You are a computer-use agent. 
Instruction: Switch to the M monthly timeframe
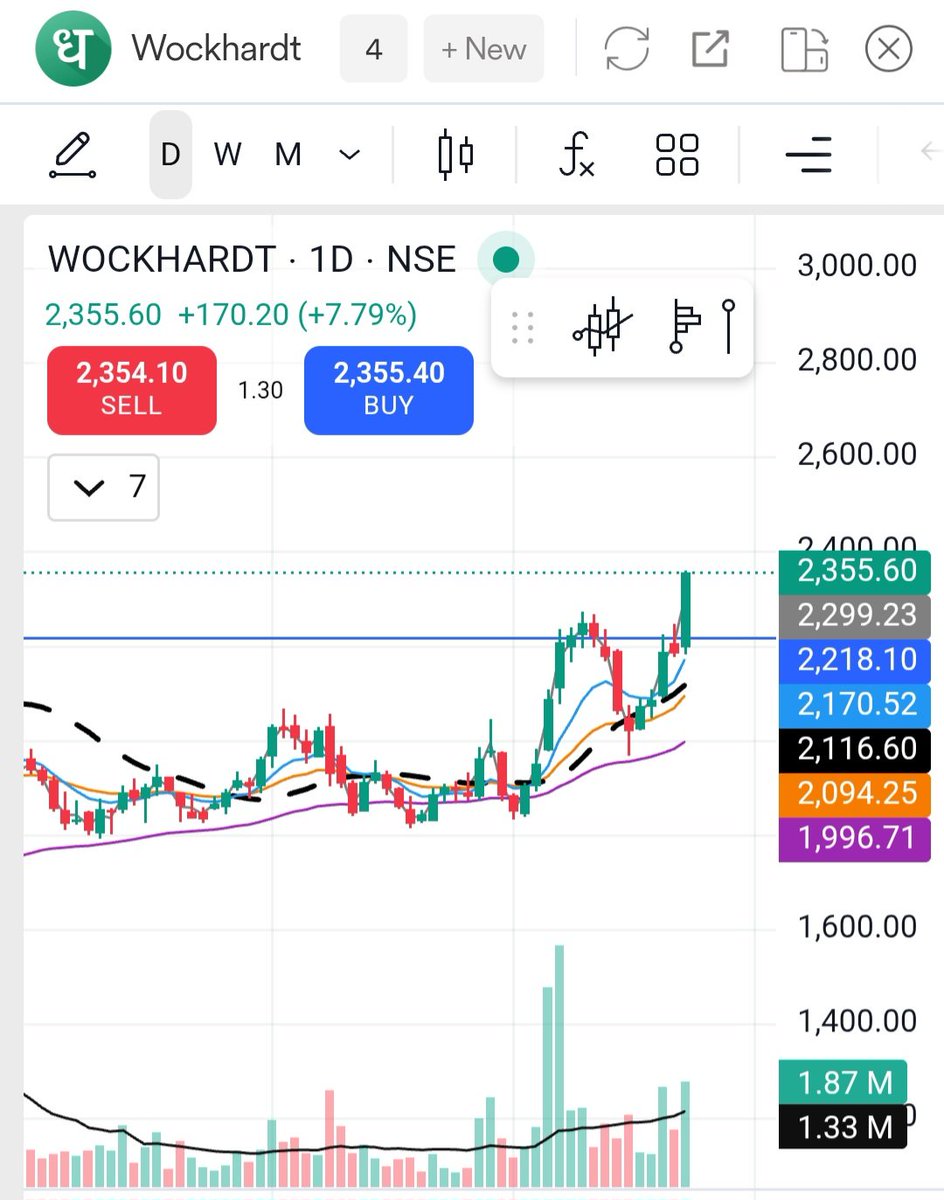coord(288,155)
